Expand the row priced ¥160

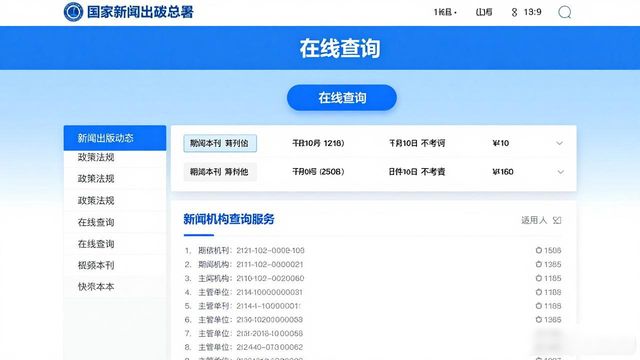coord(560,172)
